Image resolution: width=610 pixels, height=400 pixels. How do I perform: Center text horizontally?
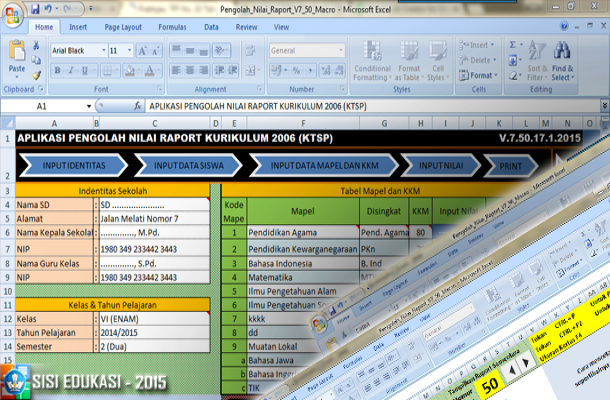(x=190, y=70)
